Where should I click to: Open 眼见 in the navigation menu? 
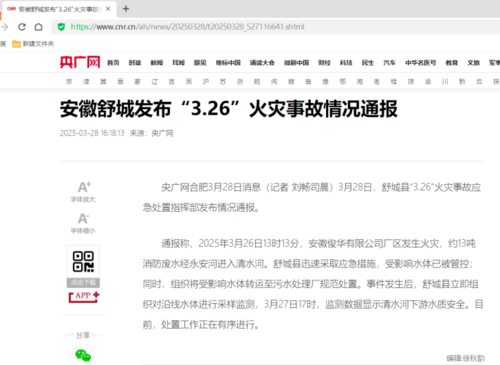tap(200, 63)
